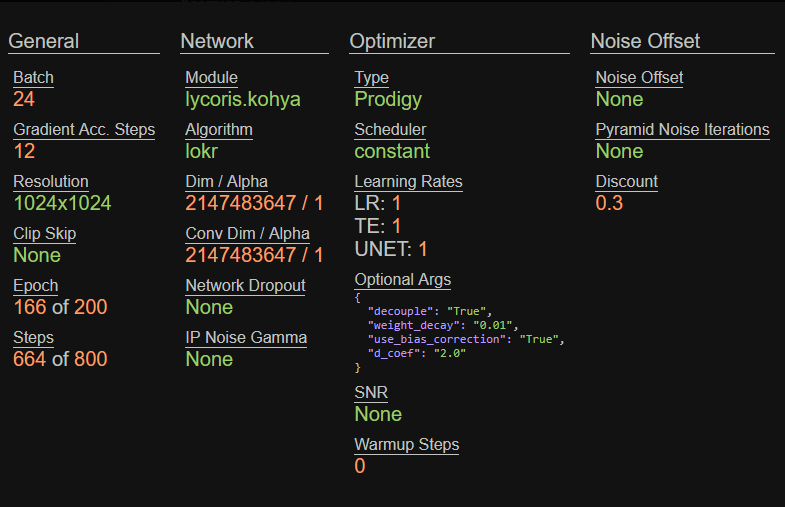
Task: Select the Steps value 664 of 800
Action: pos(60,359)
